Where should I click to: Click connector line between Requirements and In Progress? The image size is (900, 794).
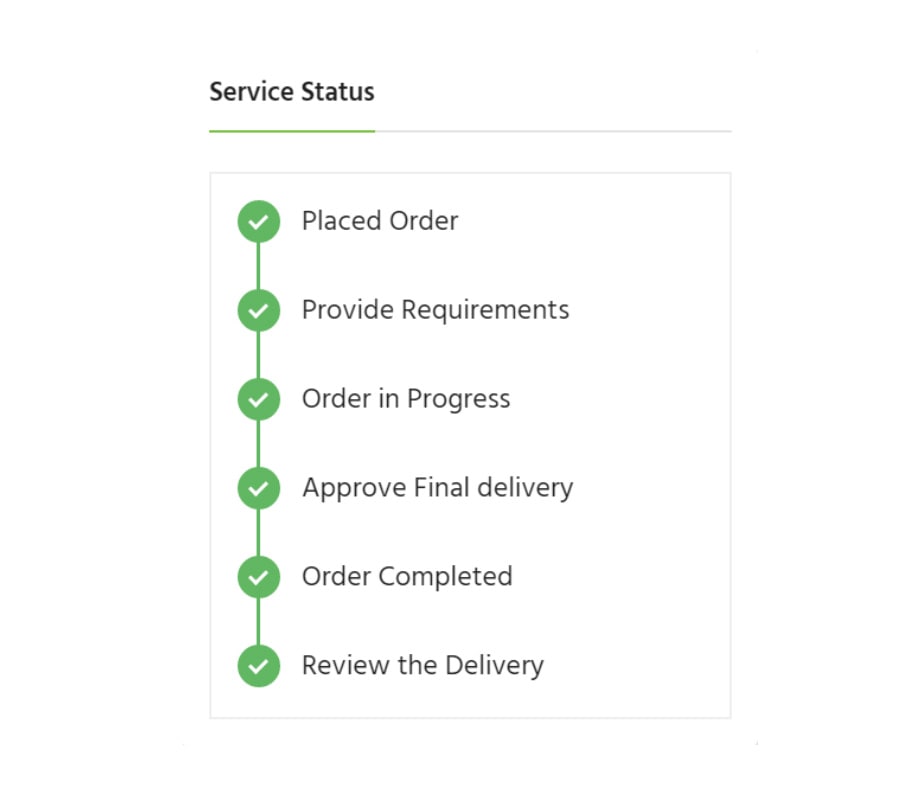pyautogui.click(x=258, y=355)
